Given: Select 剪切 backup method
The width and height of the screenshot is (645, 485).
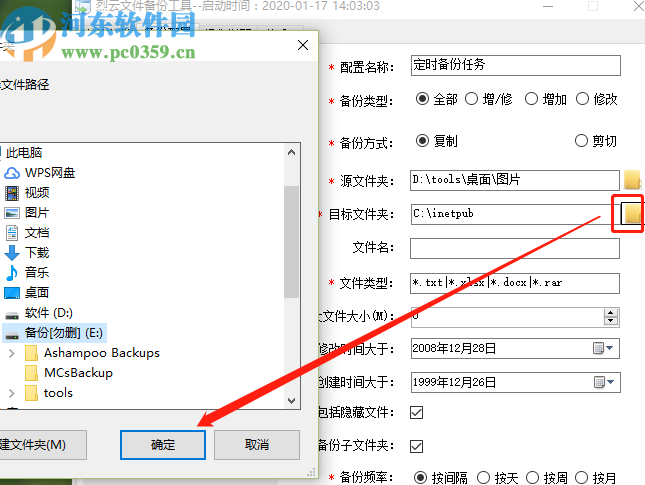Looking at the screenshot, I should 596,141.
